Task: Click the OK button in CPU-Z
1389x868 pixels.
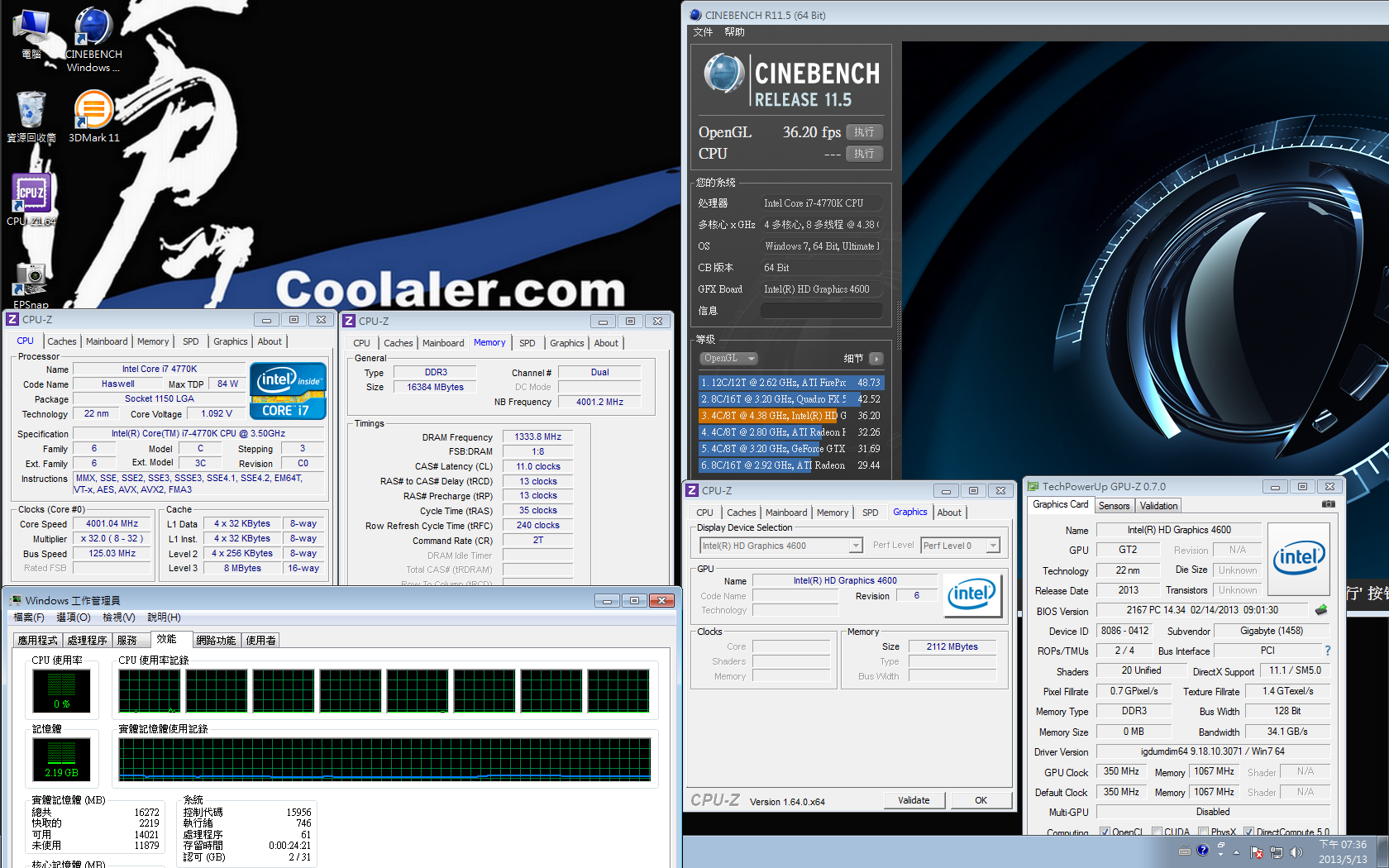Action: pos(981,800)
